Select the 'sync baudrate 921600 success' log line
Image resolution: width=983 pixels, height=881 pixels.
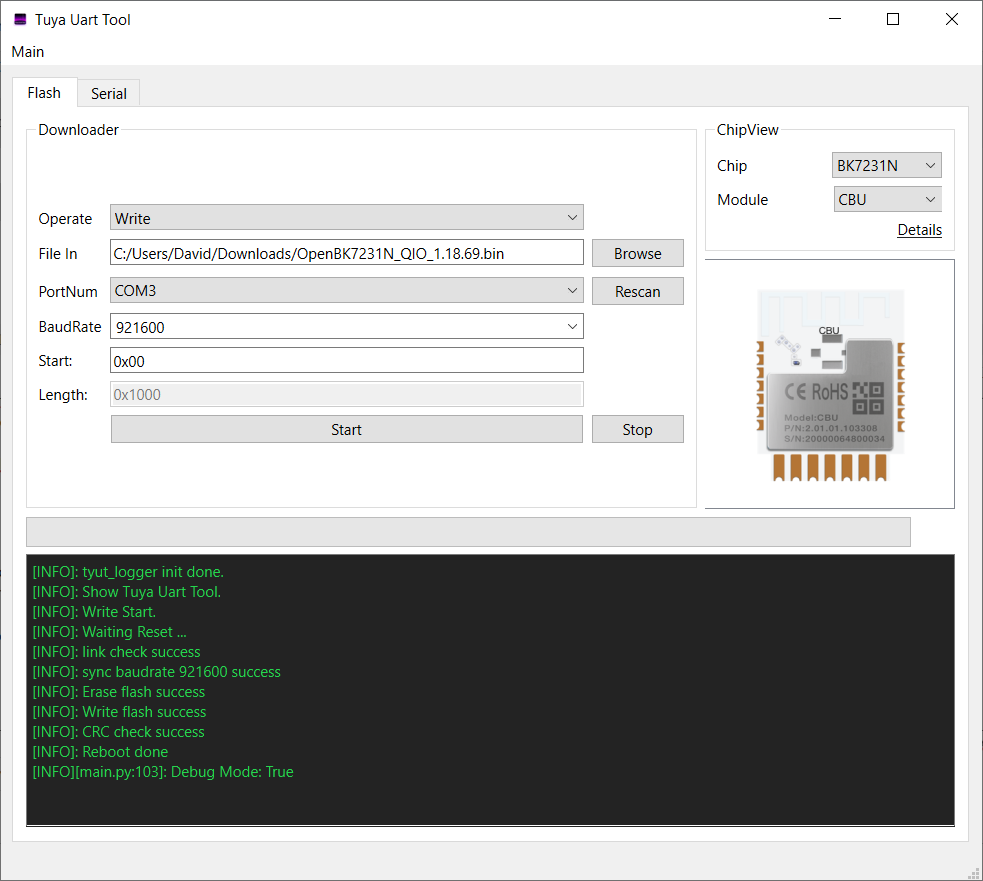click(x=157, y=672)
